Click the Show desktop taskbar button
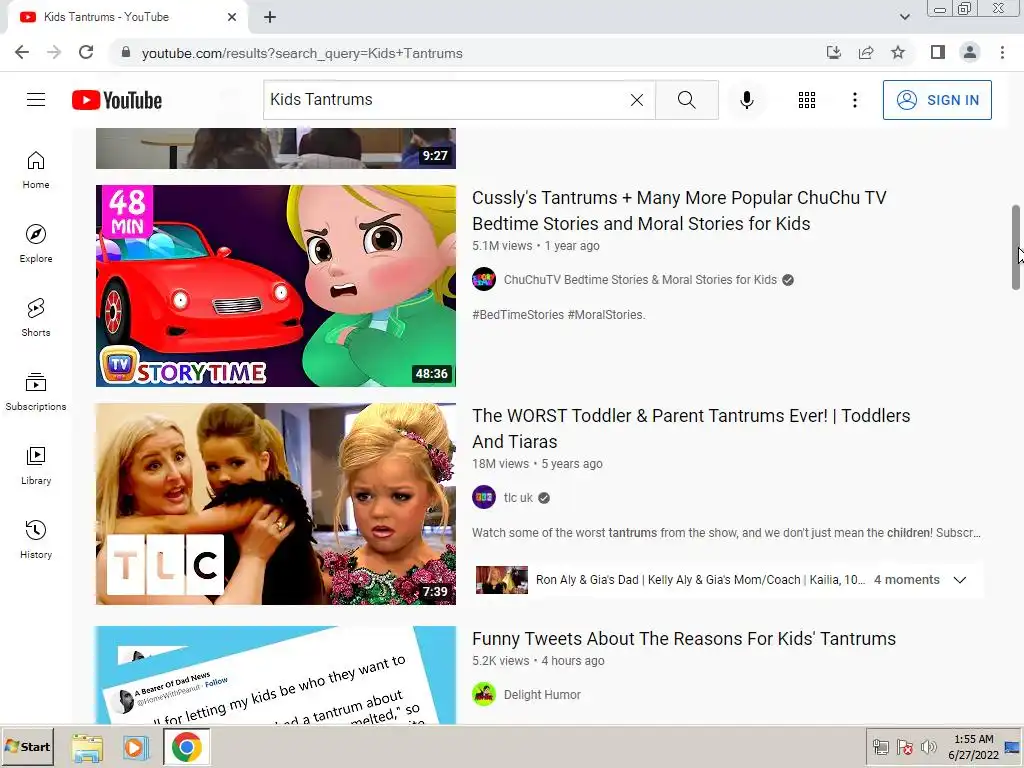 click(1012, 747)
